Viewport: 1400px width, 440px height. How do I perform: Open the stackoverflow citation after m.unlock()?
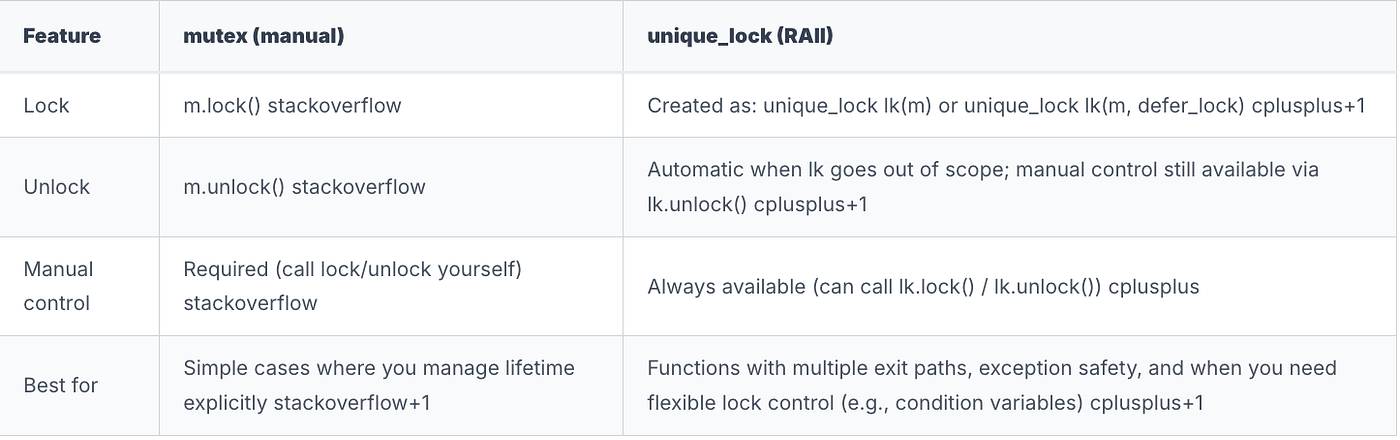coord(358,186)
